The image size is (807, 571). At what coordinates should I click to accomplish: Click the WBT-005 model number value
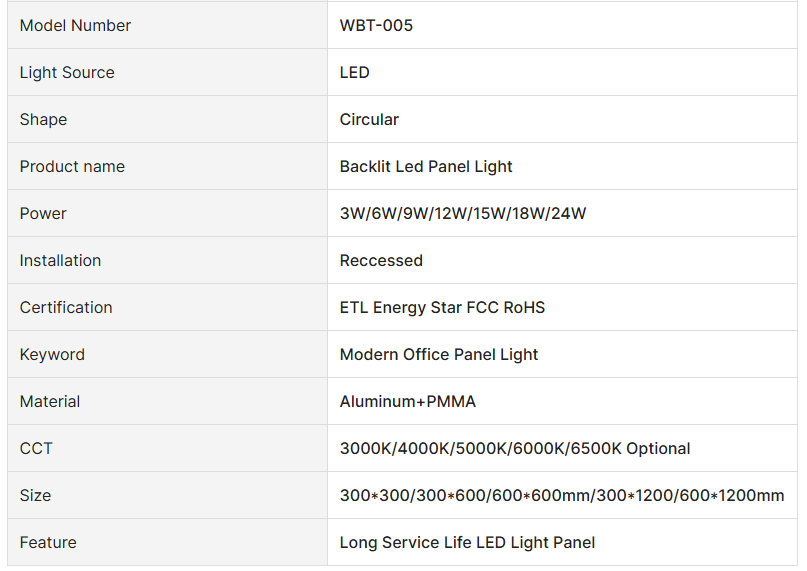click(x=376, y=25)
